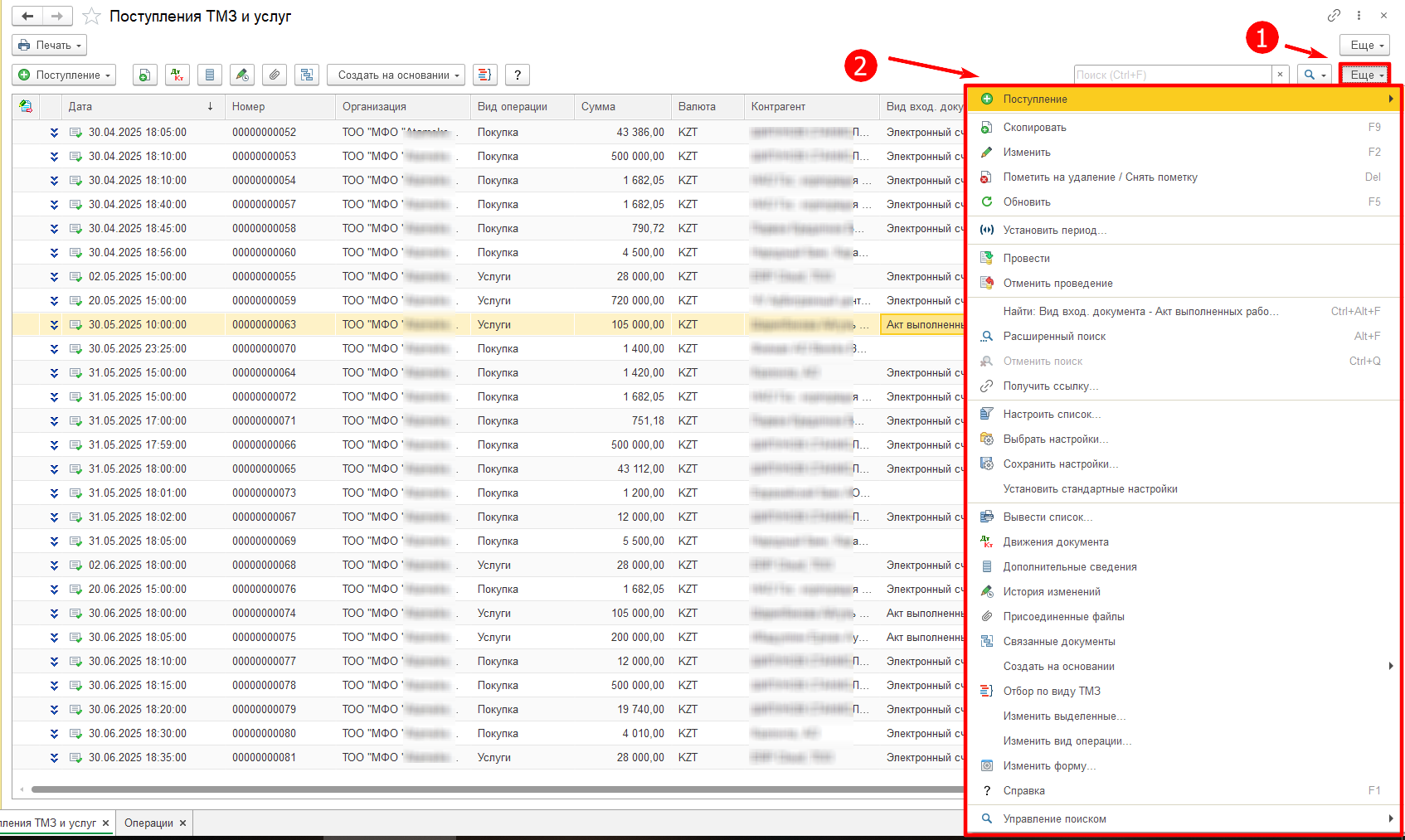Open История изменений from menu
The height and width of the screenshot is (840, 1405).
pyautogui.click(x=1184, y=591)
